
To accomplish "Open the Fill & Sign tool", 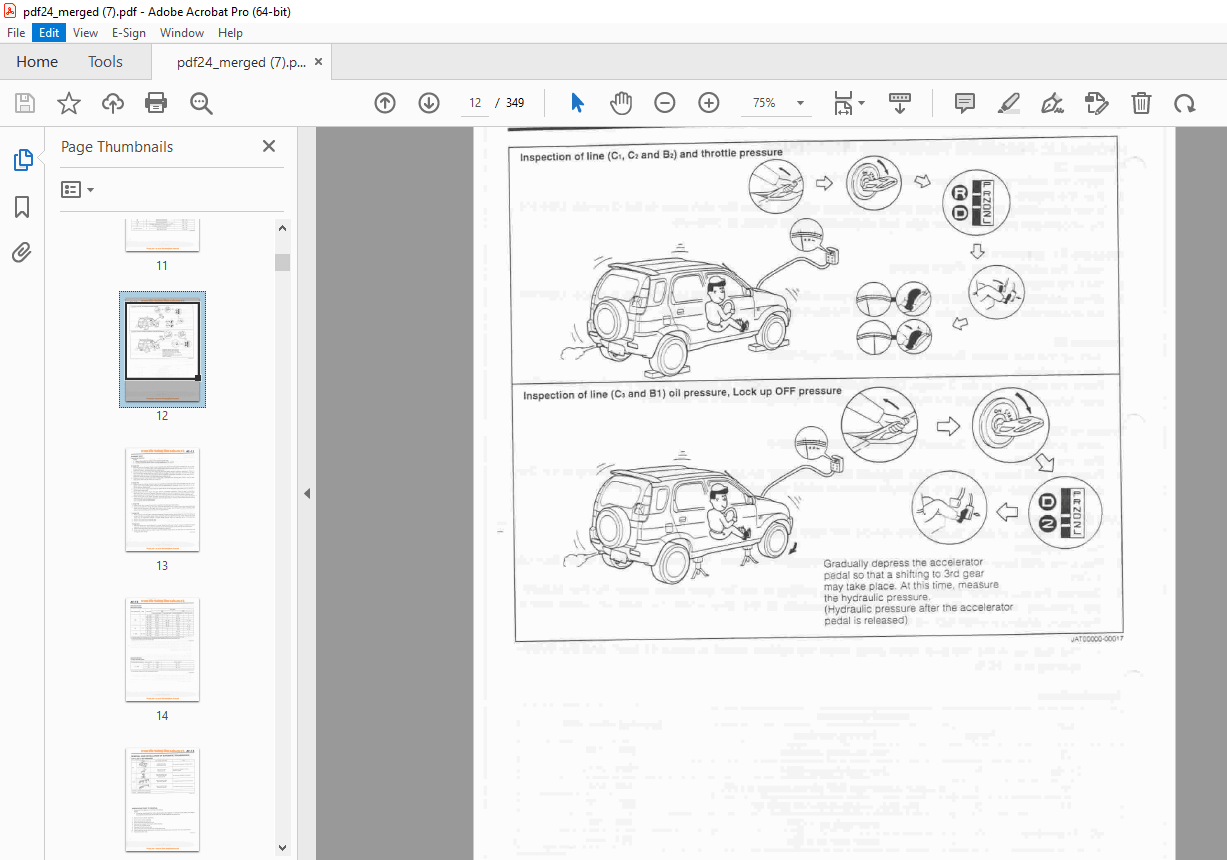I will pos(1051,102).
